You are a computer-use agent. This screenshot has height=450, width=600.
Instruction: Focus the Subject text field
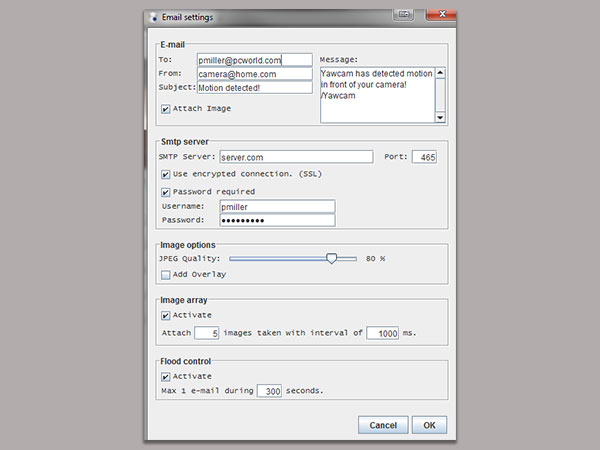254,87
